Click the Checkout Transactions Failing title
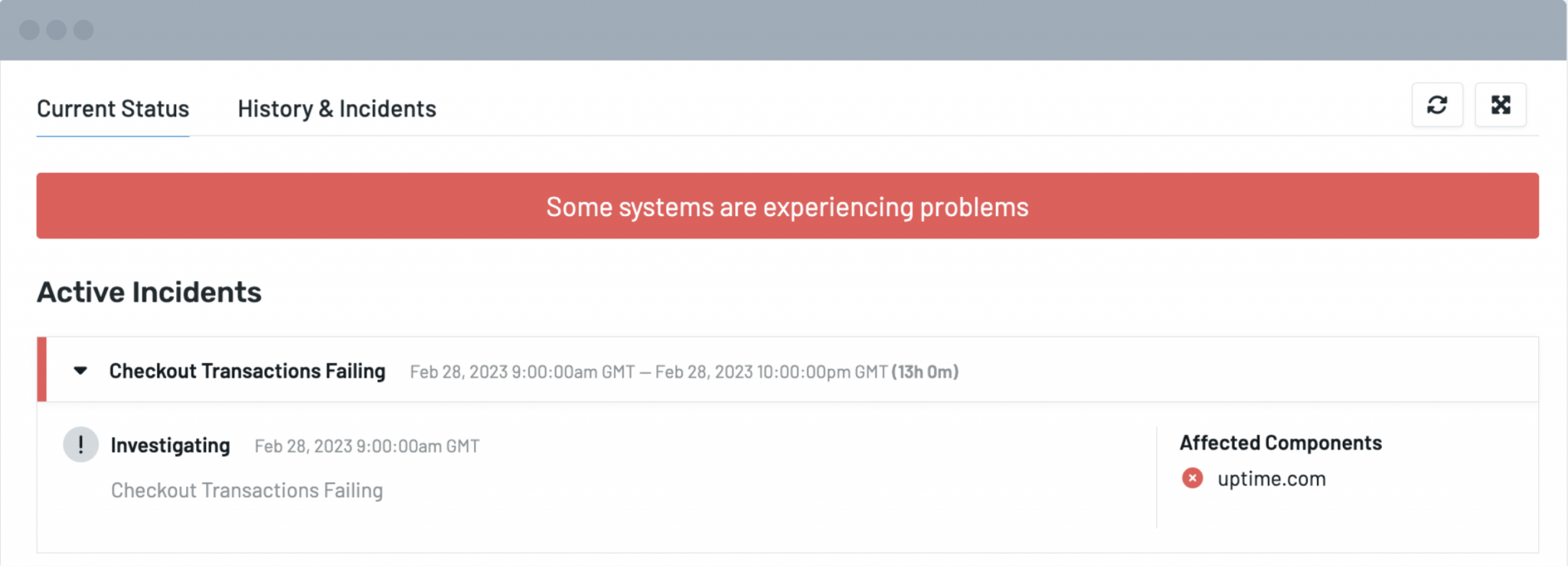 247,371
